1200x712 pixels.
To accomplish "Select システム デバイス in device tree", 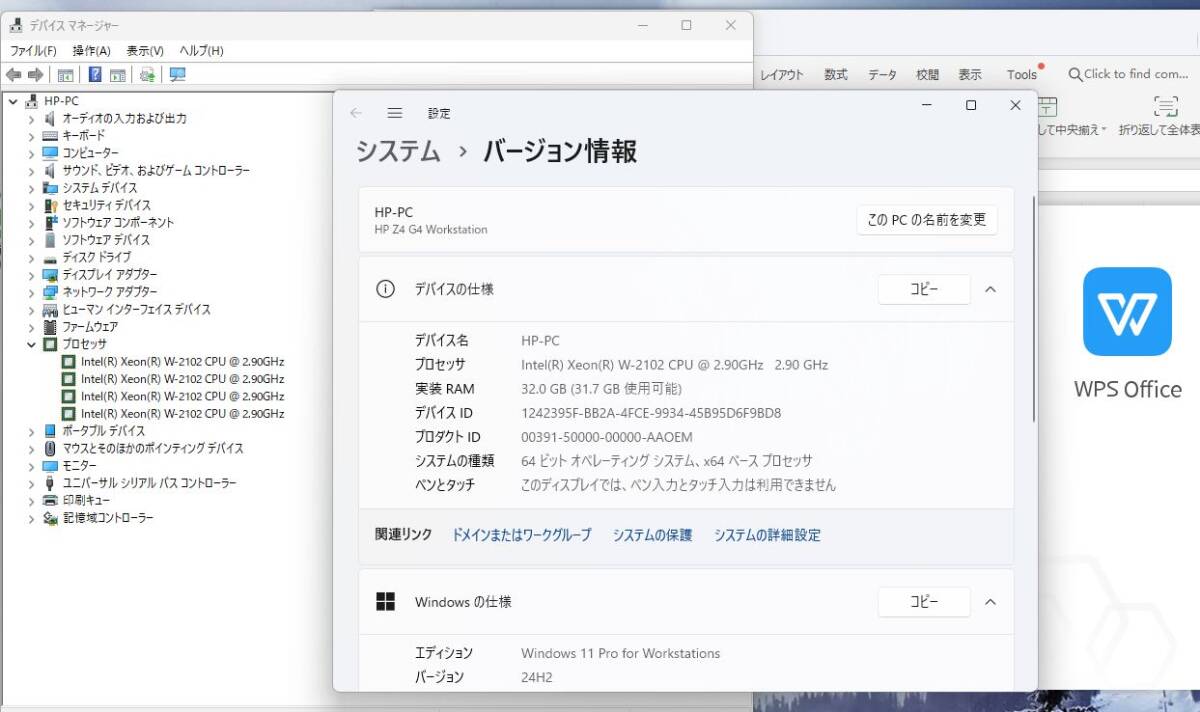I will coord(100,188).
